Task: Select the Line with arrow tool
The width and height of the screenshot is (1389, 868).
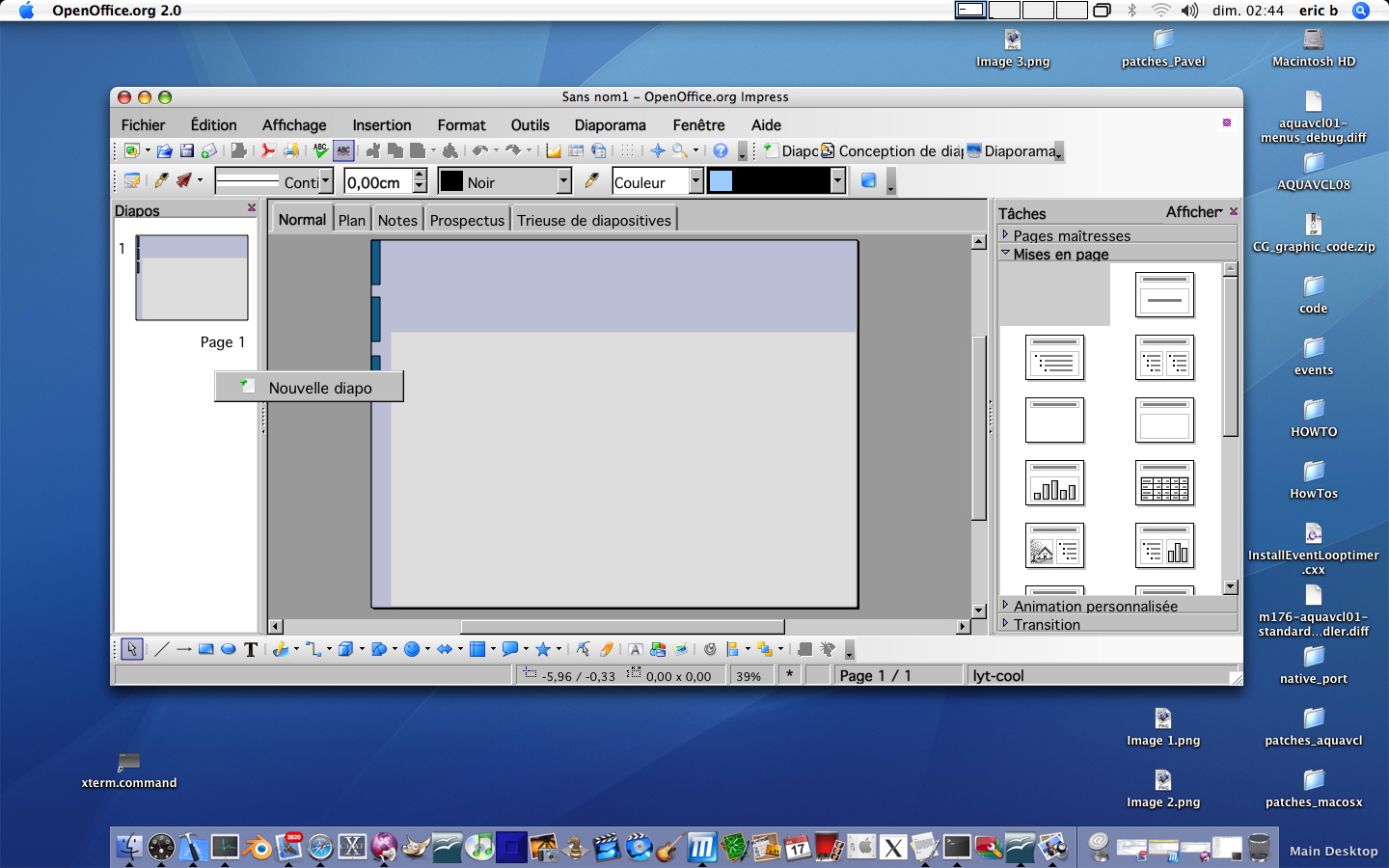Action: (x=183, y=649)
